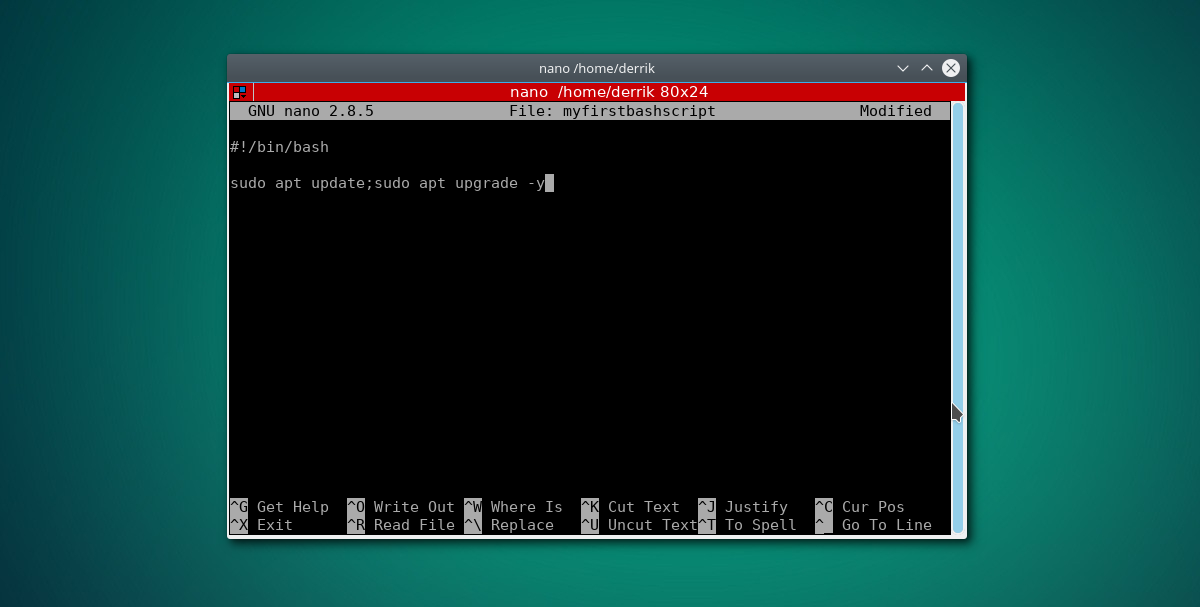Click the ^U Uncut Text shortcut
Screen dimensions: 1200x607
point(639,525)
